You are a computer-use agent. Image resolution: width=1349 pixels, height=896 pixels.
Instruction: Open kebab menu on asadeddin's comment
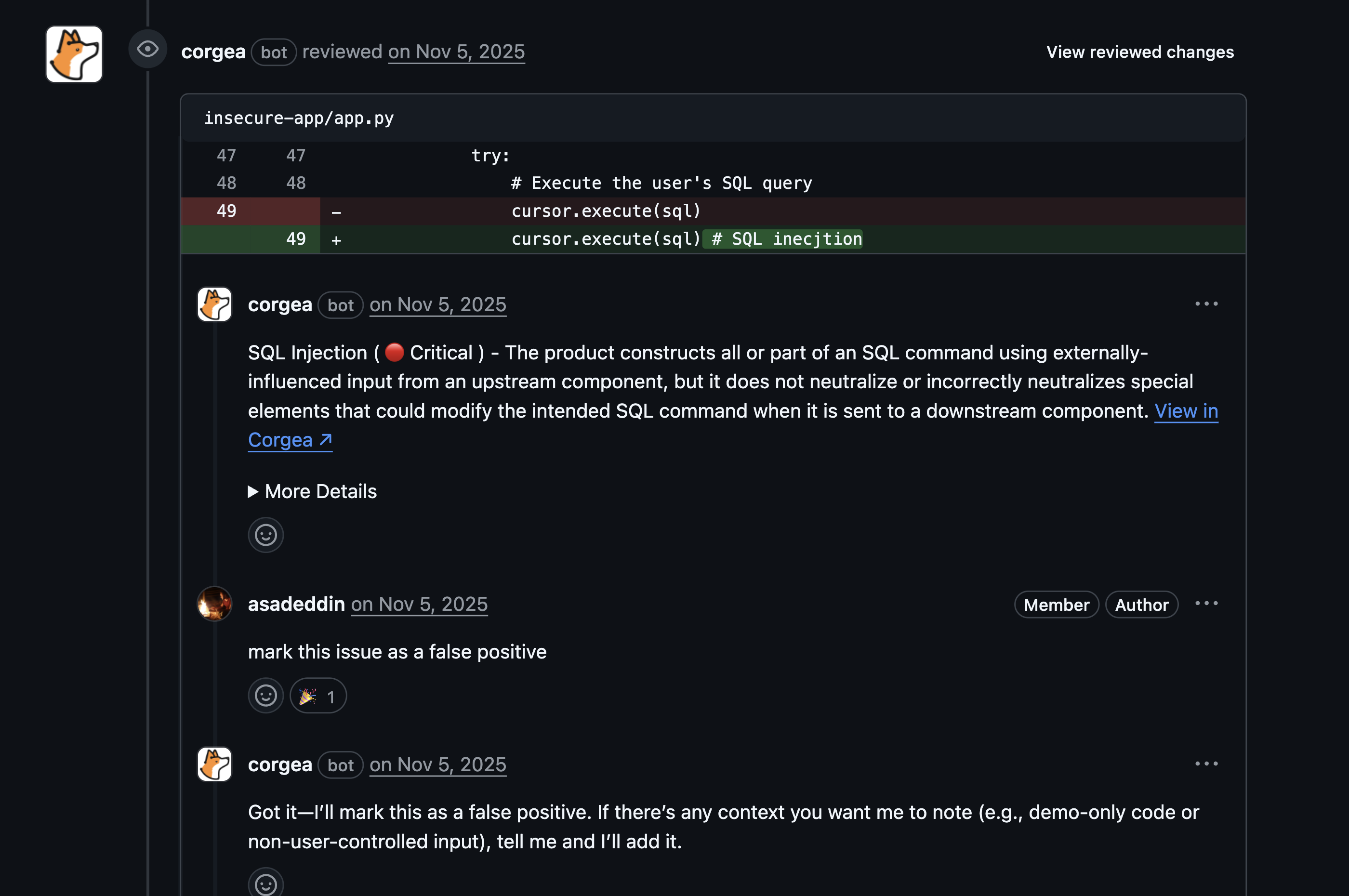[x=1207, y=604]
